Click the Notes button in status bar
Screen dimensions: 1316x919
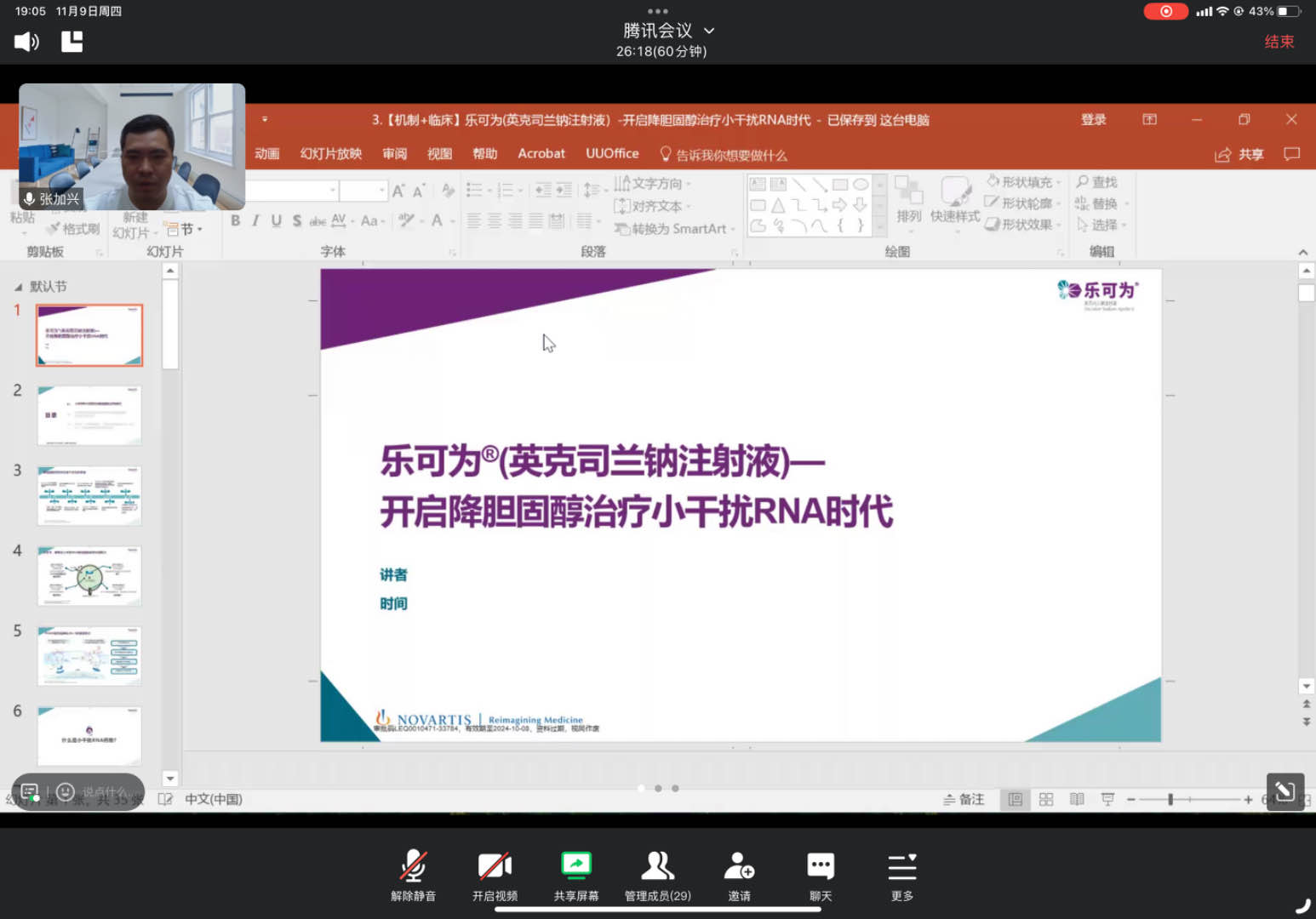964,800
